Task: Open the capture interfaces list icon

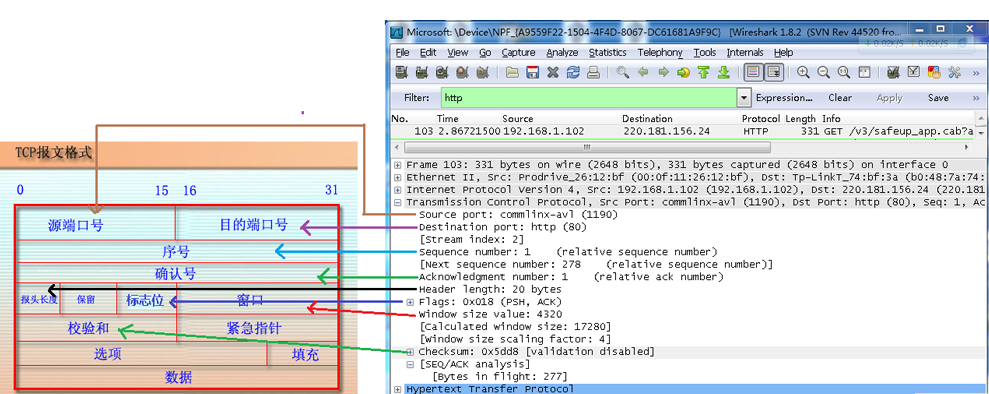Action: [401, 72]
